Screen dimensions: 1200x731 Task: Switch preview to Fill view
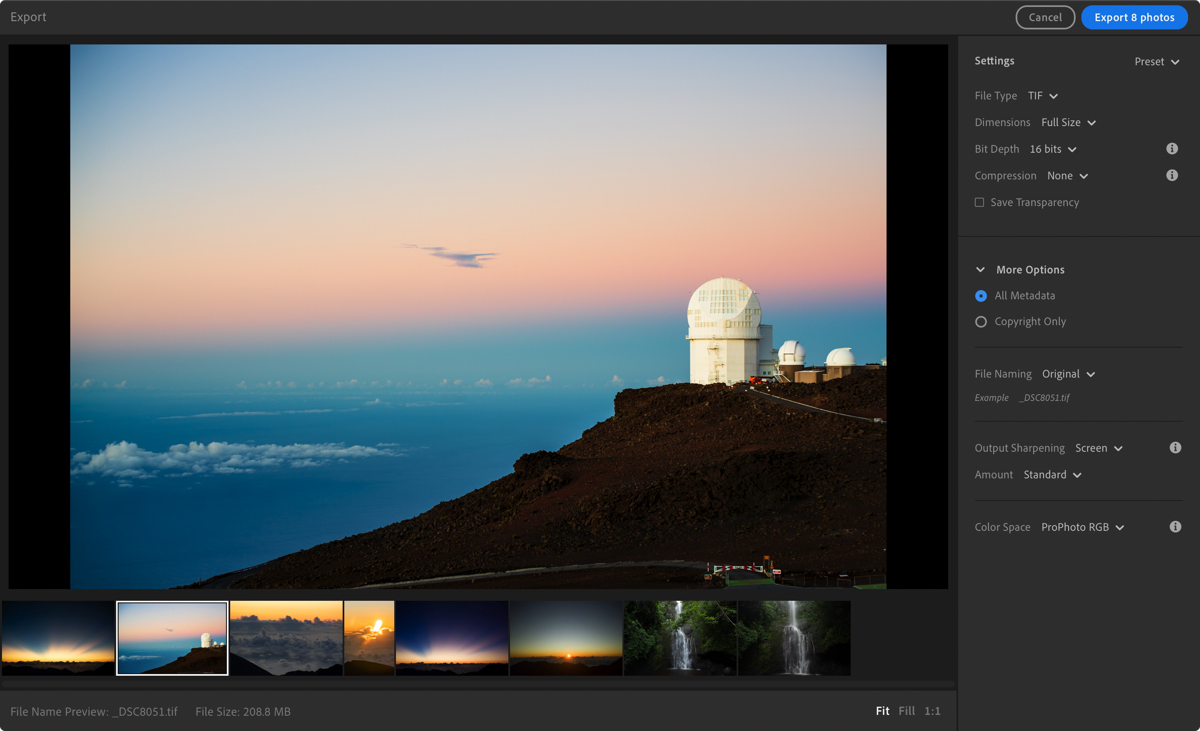[x=907, y=711]
